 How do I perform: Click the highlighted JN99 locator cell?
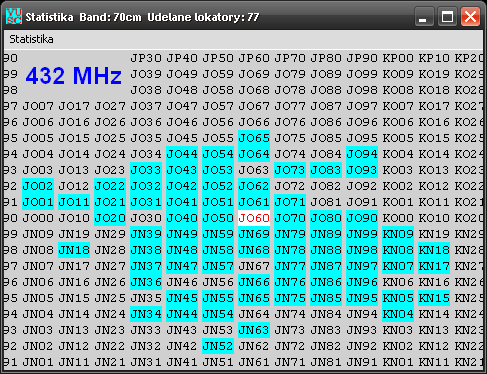pos(362,234)
